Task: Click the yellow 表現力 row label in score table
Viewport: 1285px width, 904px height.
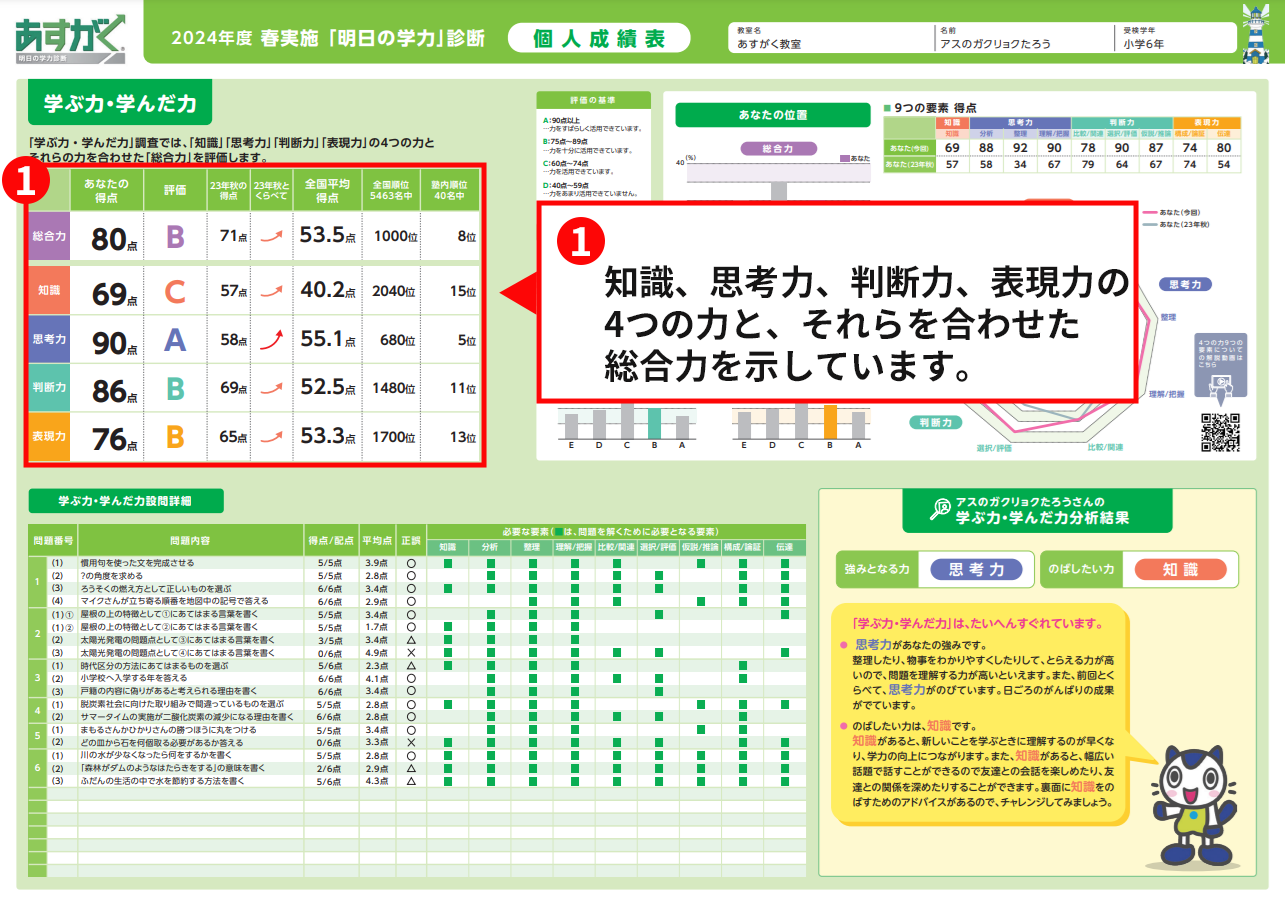Action: click(50, 437)
